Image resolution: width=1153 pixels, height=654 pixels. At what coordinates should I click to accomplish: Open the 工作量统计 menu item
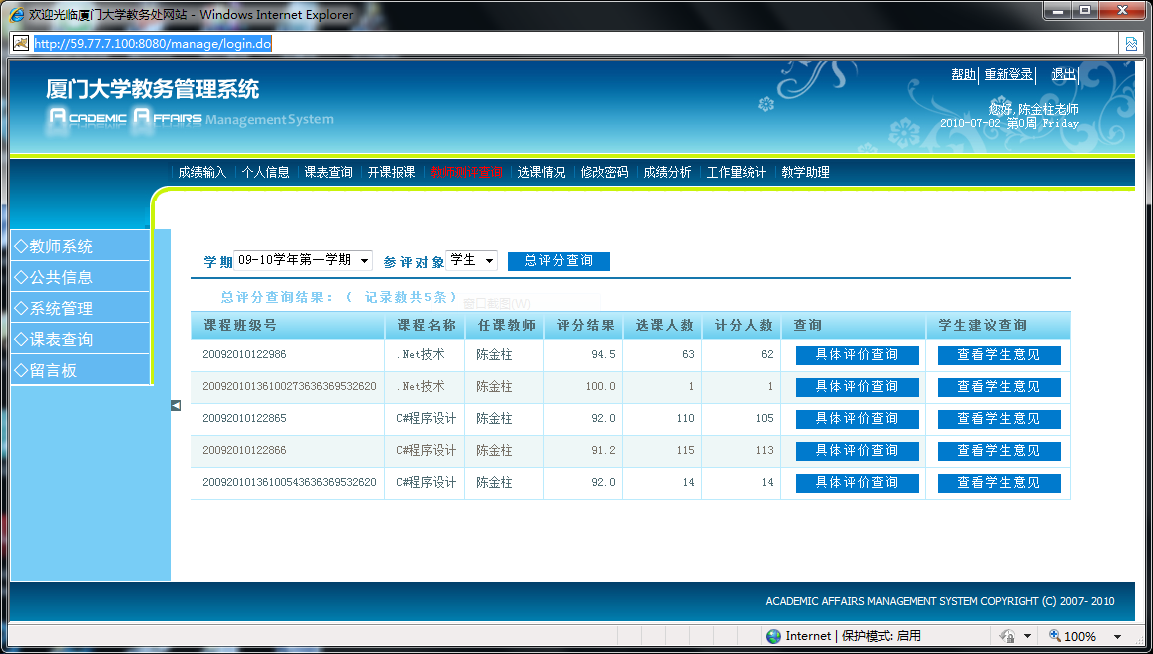[x=736, y=172]
